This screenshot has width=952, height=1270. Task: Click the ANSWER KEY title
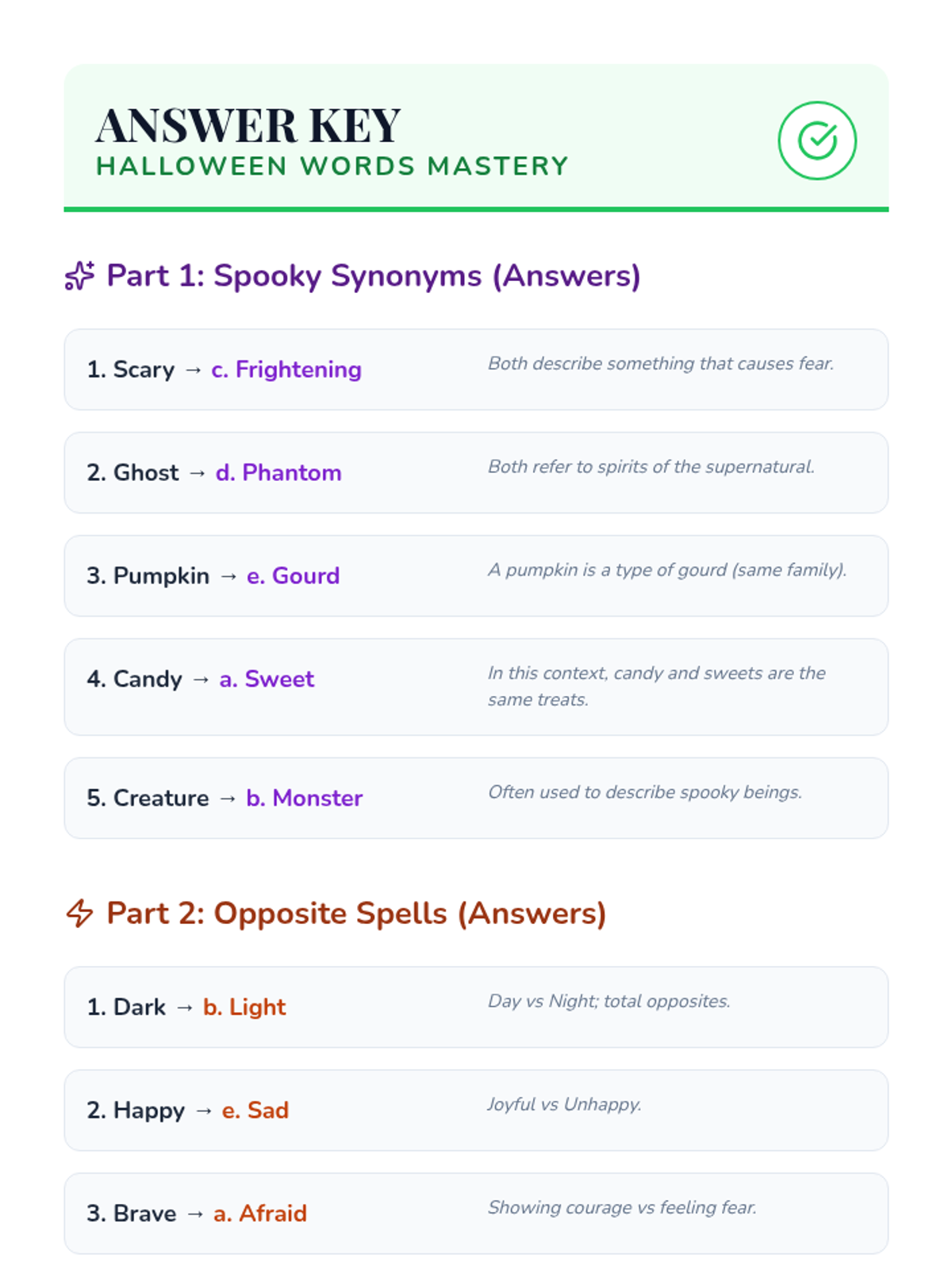[x=248, y=125]
